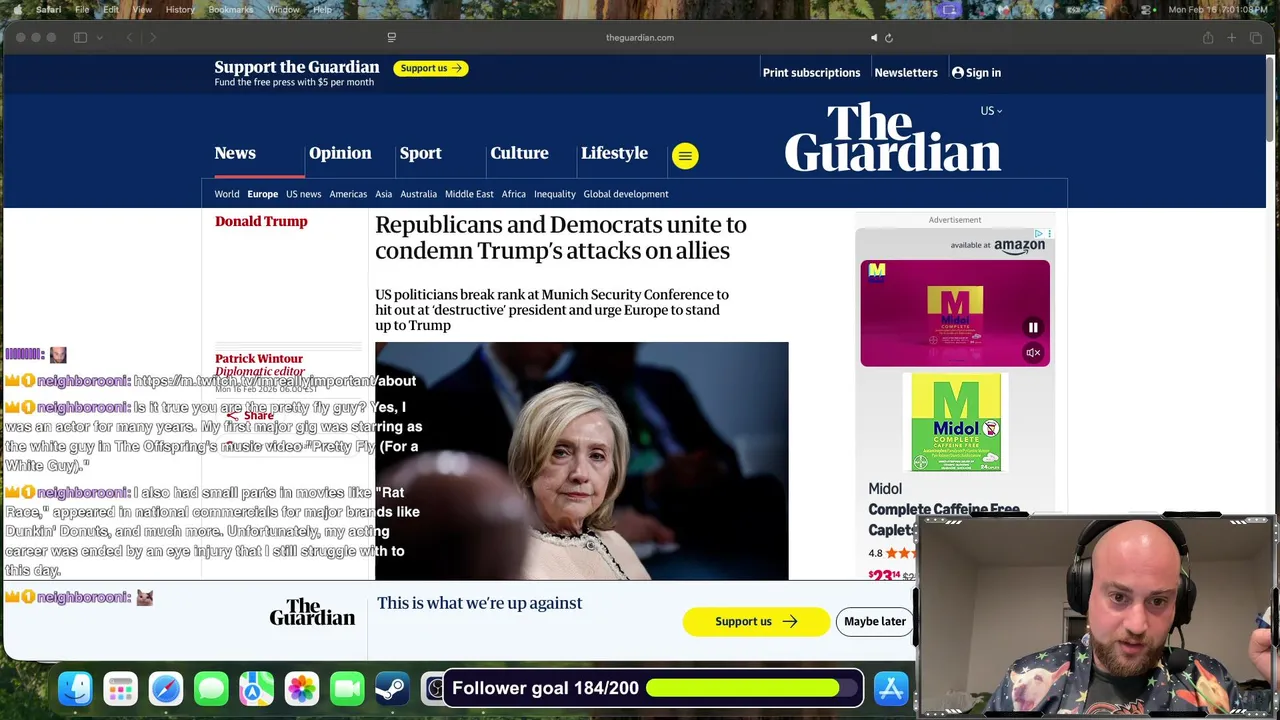Viewport: 1280px width, 720px height.
Task: Click bottom banner 'Support us' button
Action: (x=756, y=621)
